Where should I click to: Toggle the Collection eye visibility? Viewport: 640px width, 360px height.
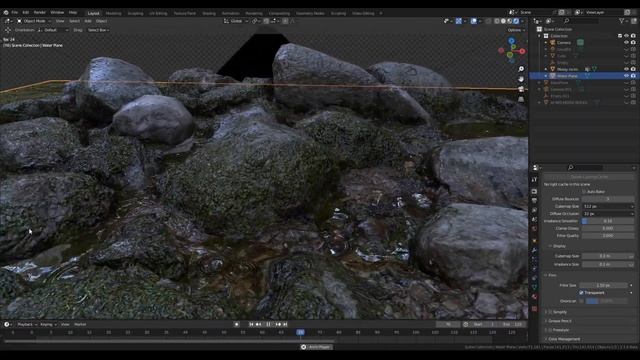626,36
